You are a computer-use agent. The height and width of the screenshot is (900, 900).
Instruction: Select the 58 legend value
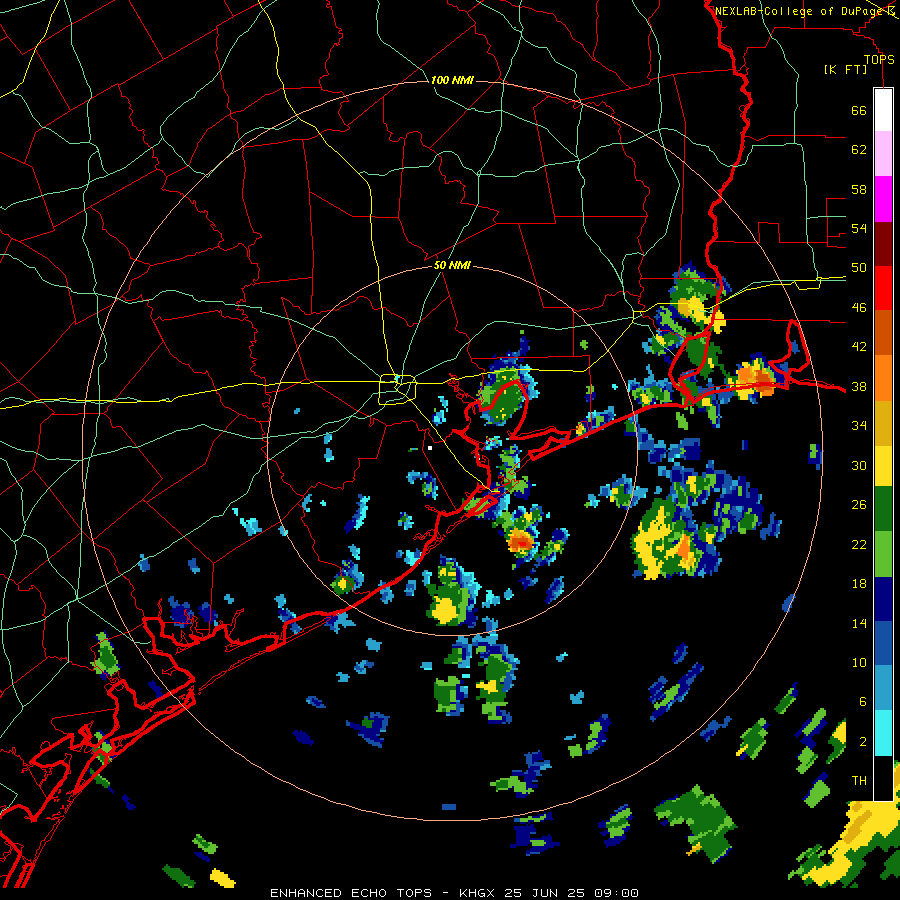click(x=859, y=189)
